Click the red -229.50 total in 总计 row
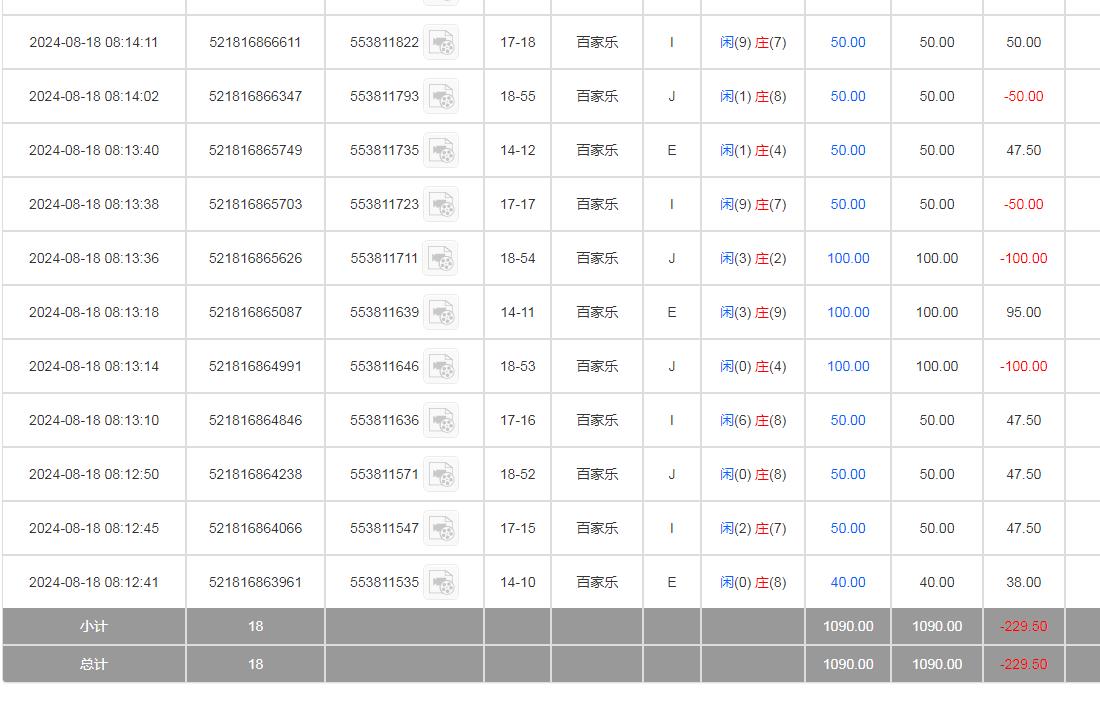Image resolution: width=1100 pixels, height=706 pixels. (x=1024, y=665)
